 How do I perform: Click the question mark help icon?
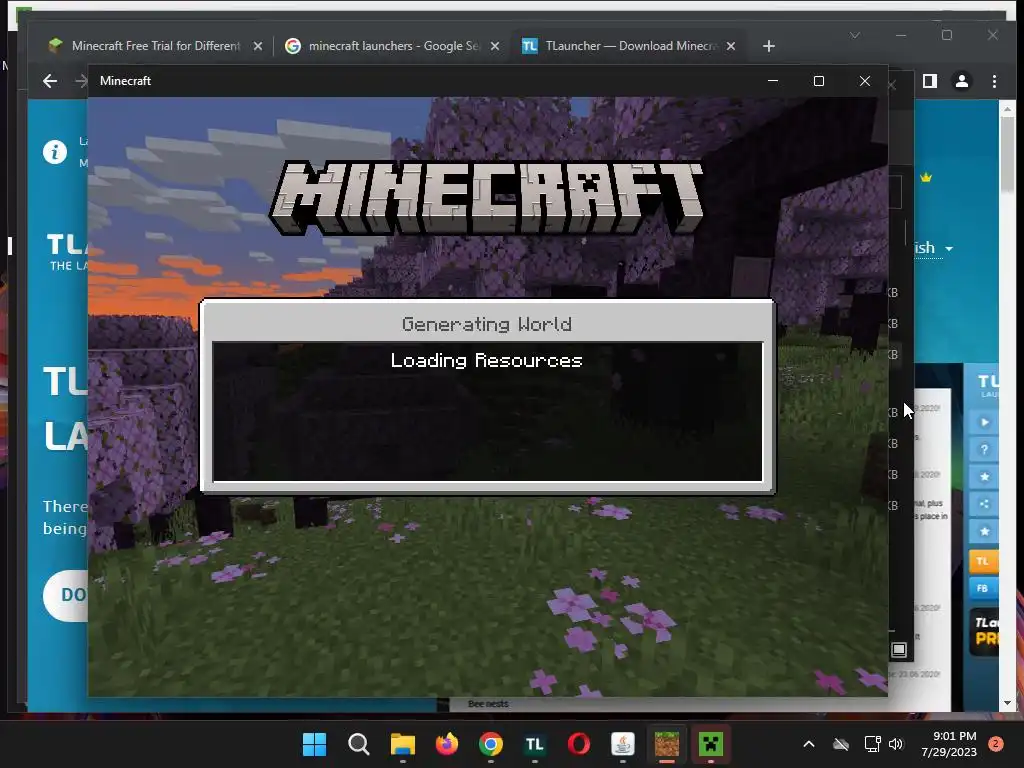(x=984, y=449)
